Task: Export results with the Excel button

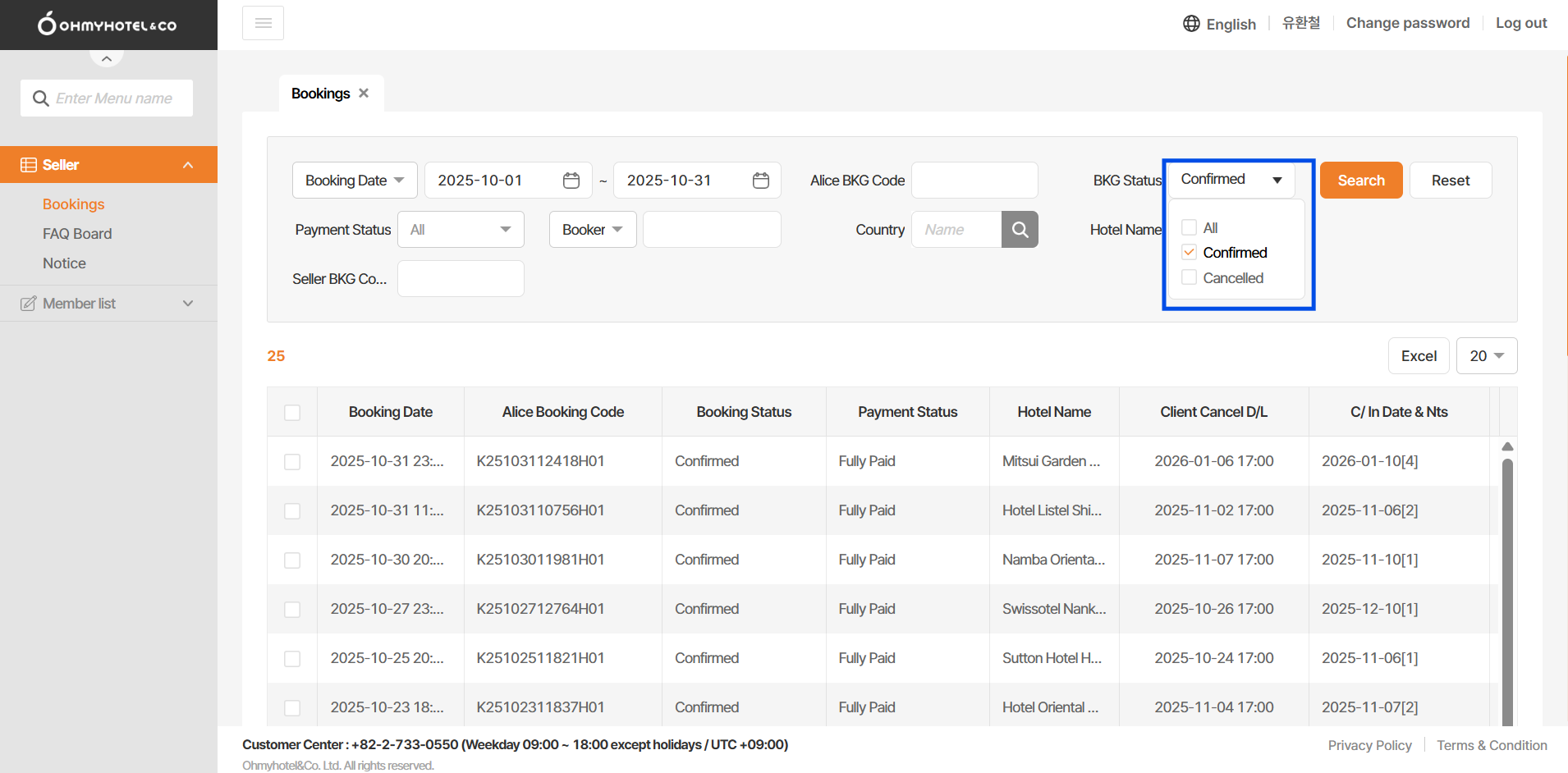Action: point(1418,356)
